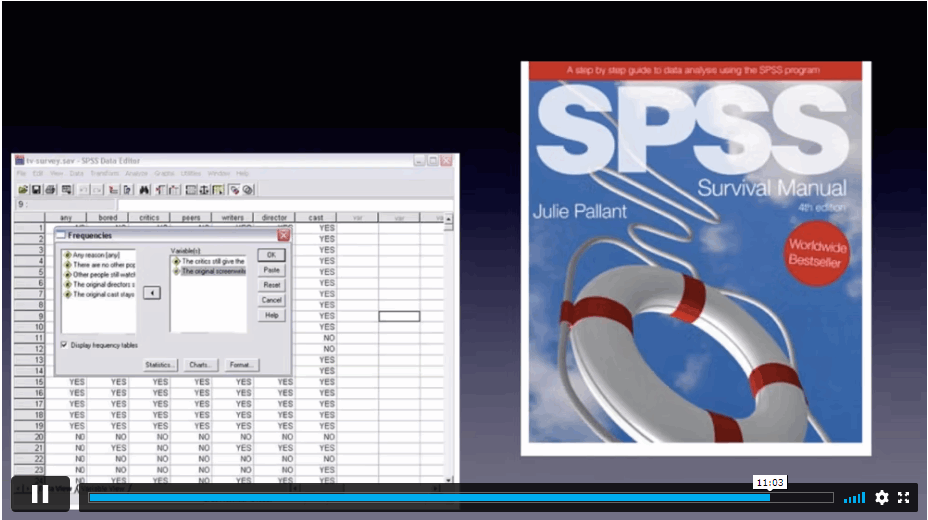Click Cancel in the Frequencies dialog
Image resolution: width=928 pixels, height=520 pixels.
pyautogui.click(x=271, y=300)
